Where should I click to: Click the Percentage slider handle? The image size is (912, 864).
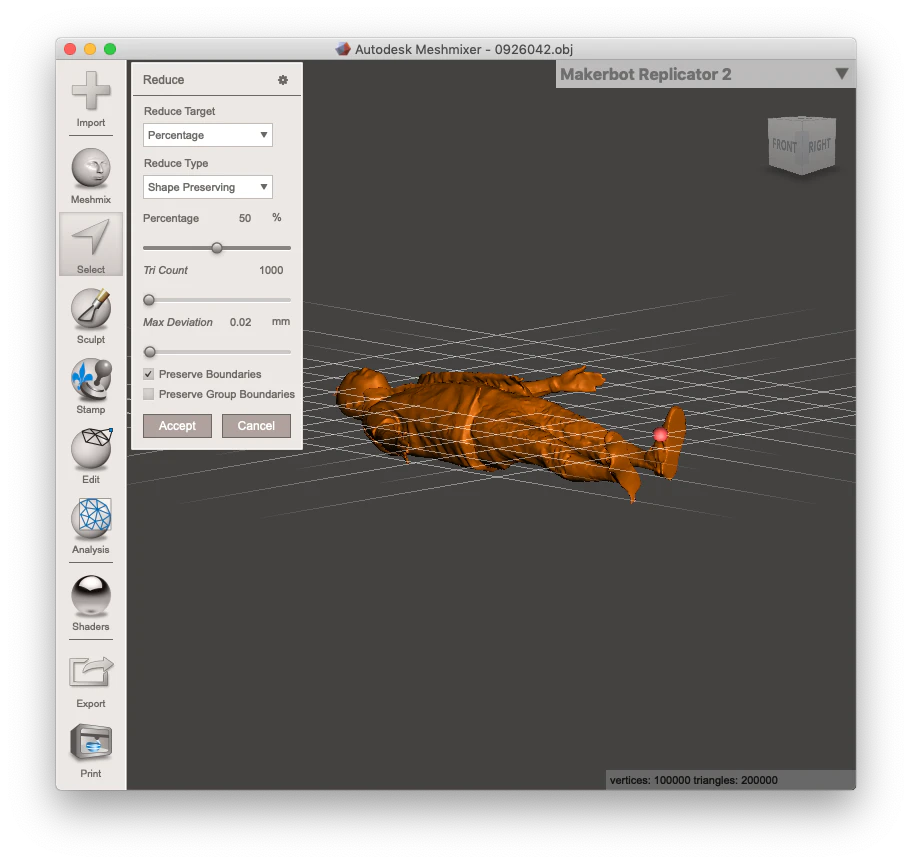pos(217,248)
